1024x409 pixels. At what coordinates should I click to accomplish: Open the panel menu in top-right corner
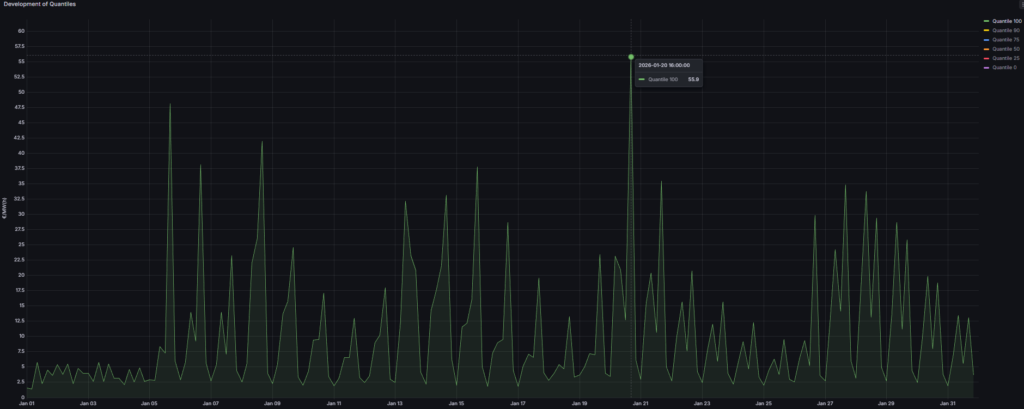pos(1019,5)
